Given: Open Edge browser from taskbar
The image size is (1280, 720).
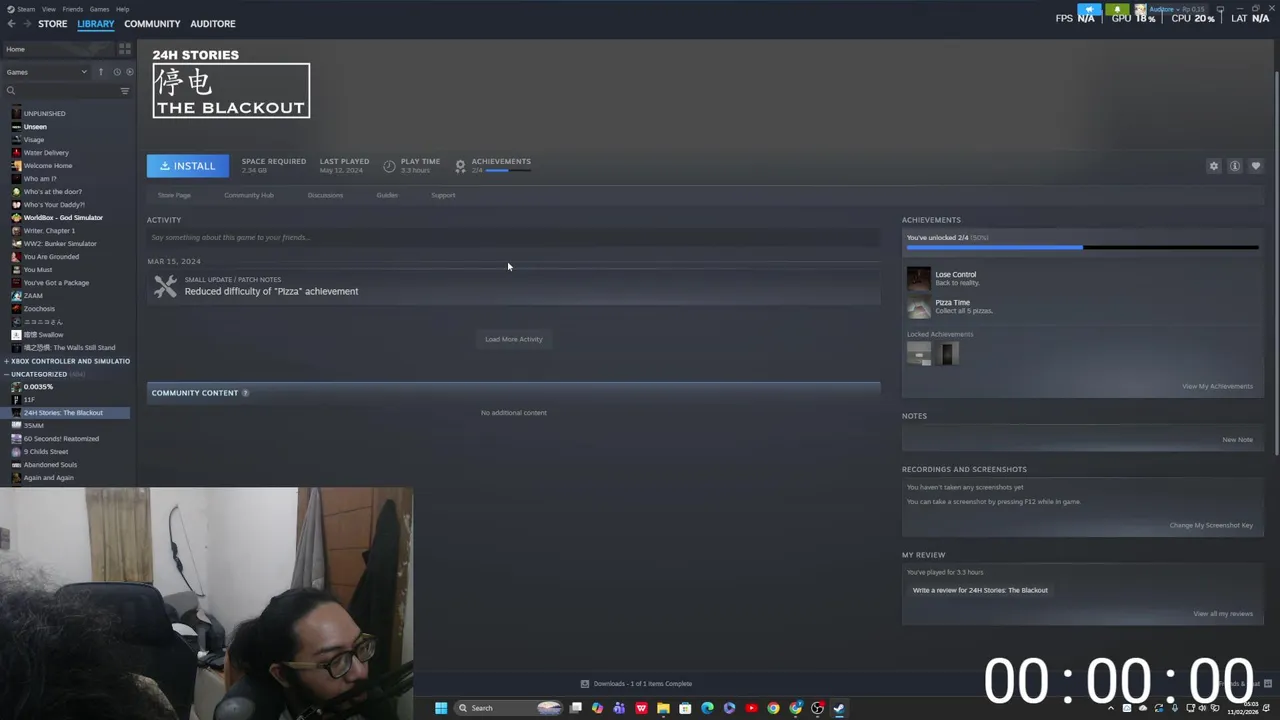Looking at the screenshot, I should tap(707, 708).
